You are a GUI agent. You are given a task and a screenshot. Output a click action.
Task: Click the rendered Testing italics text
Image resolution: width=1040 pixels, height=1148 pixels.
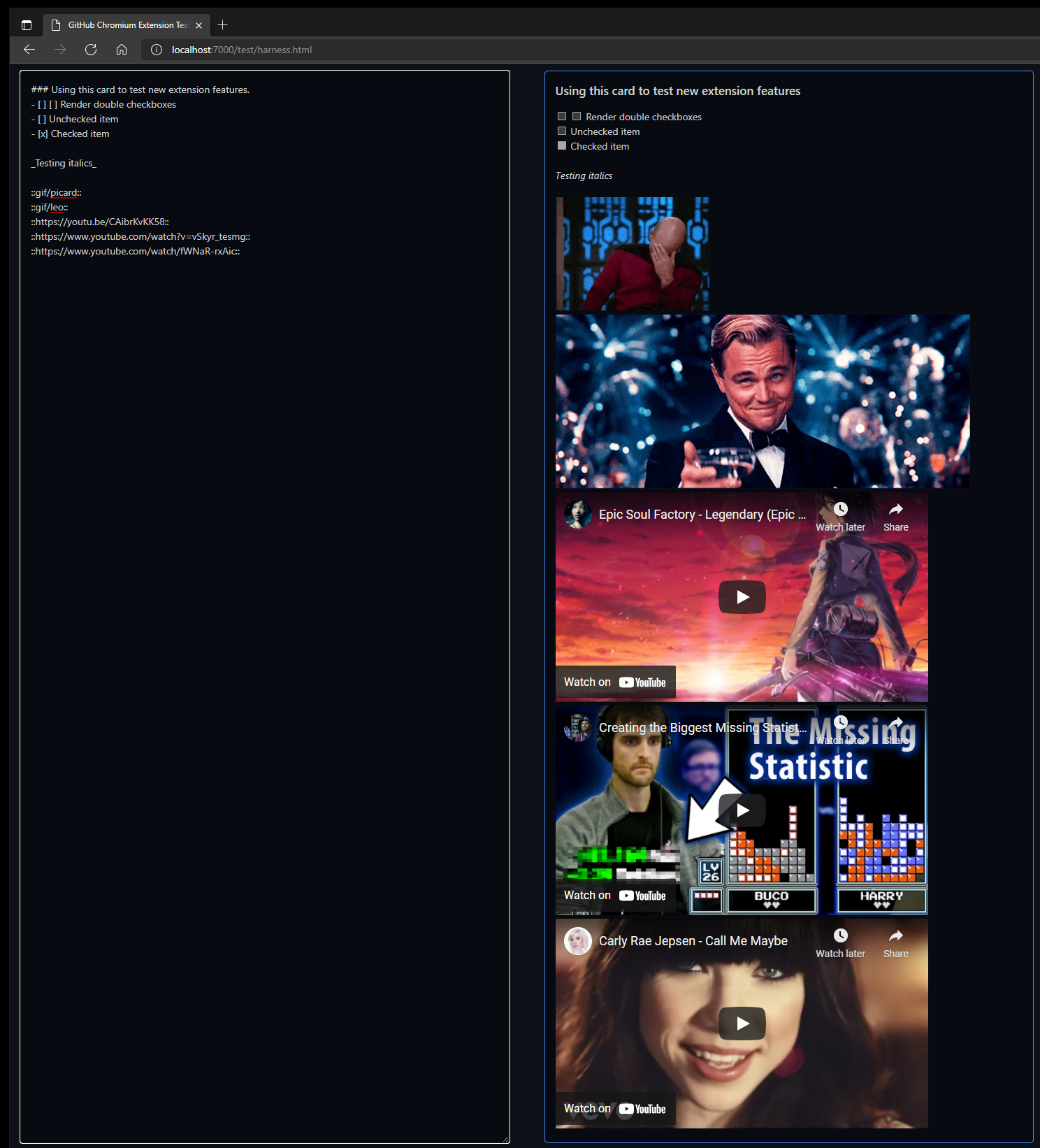coord(584,175)
